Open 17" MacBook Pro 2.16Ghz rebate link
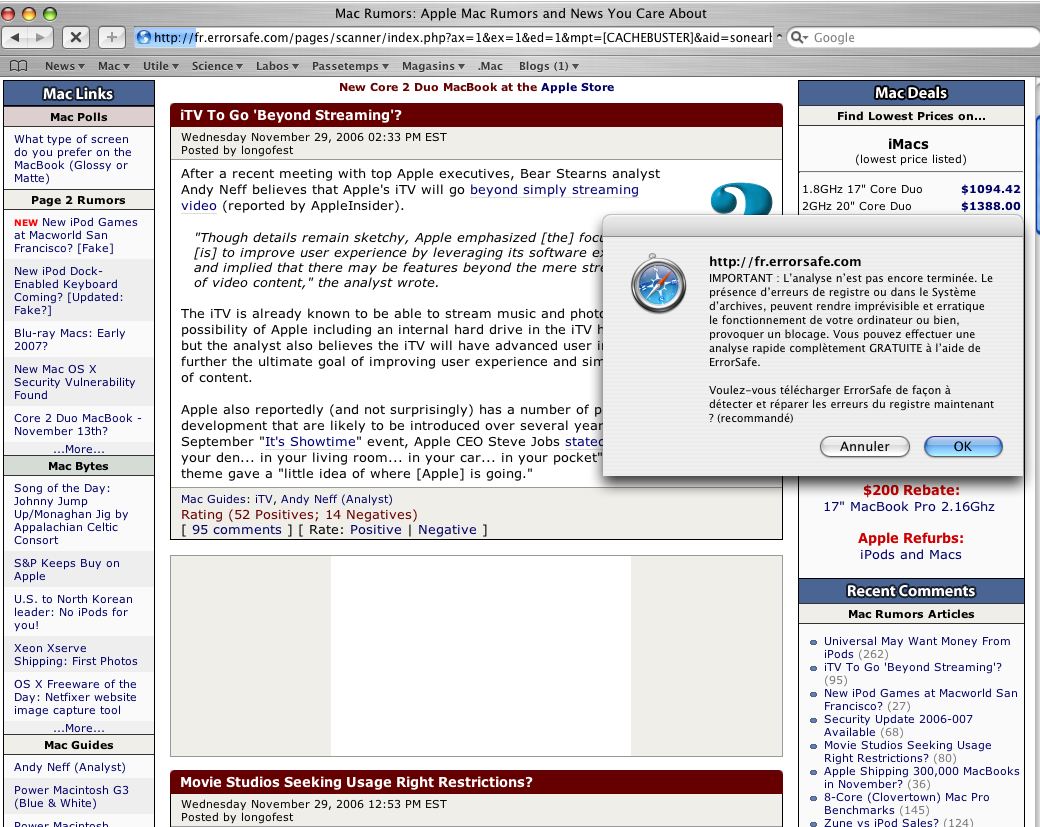 [x=909, y=507]
